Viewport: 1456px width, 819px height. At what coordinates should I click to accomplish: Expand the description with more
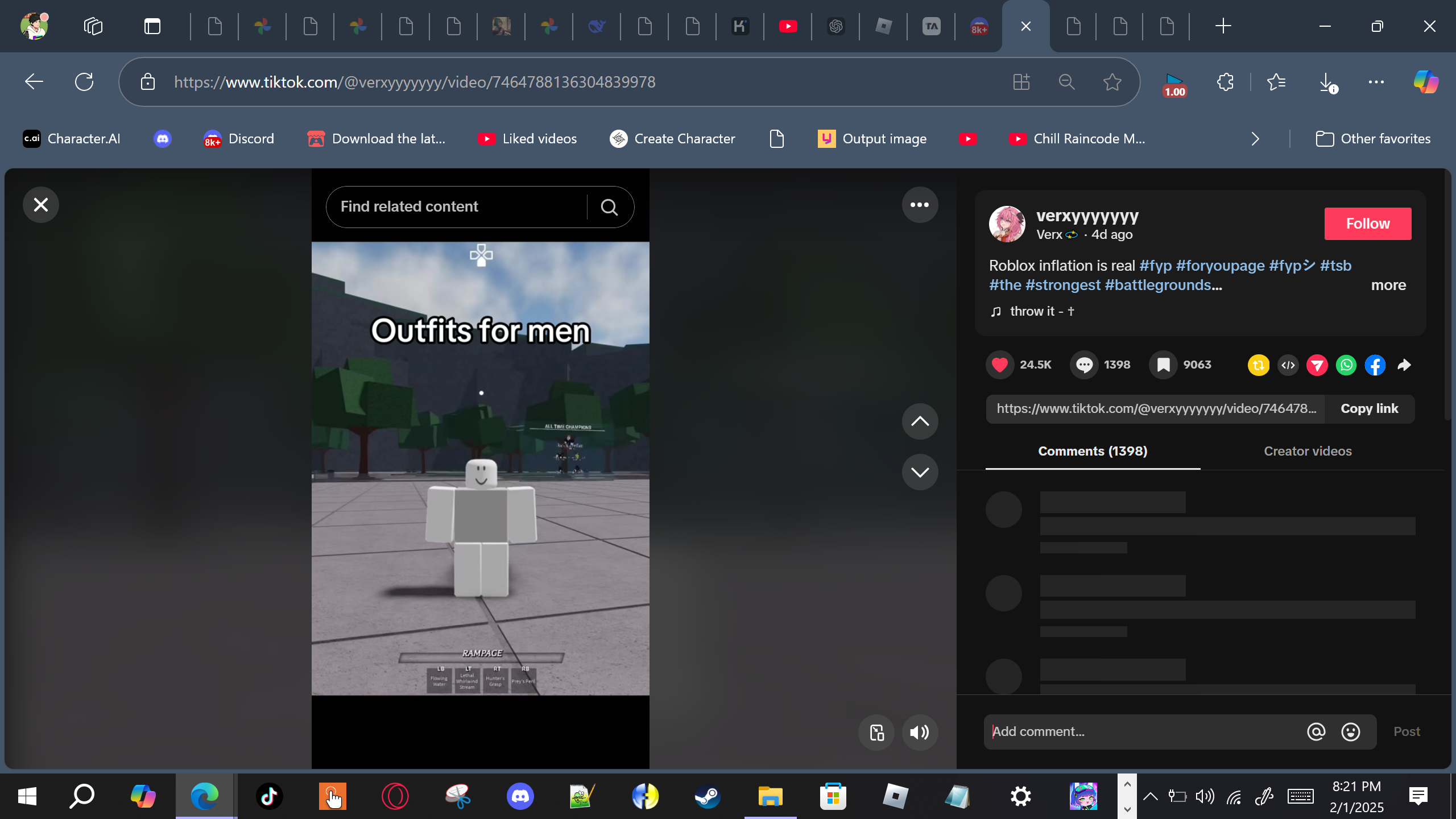pos(1388,285)
